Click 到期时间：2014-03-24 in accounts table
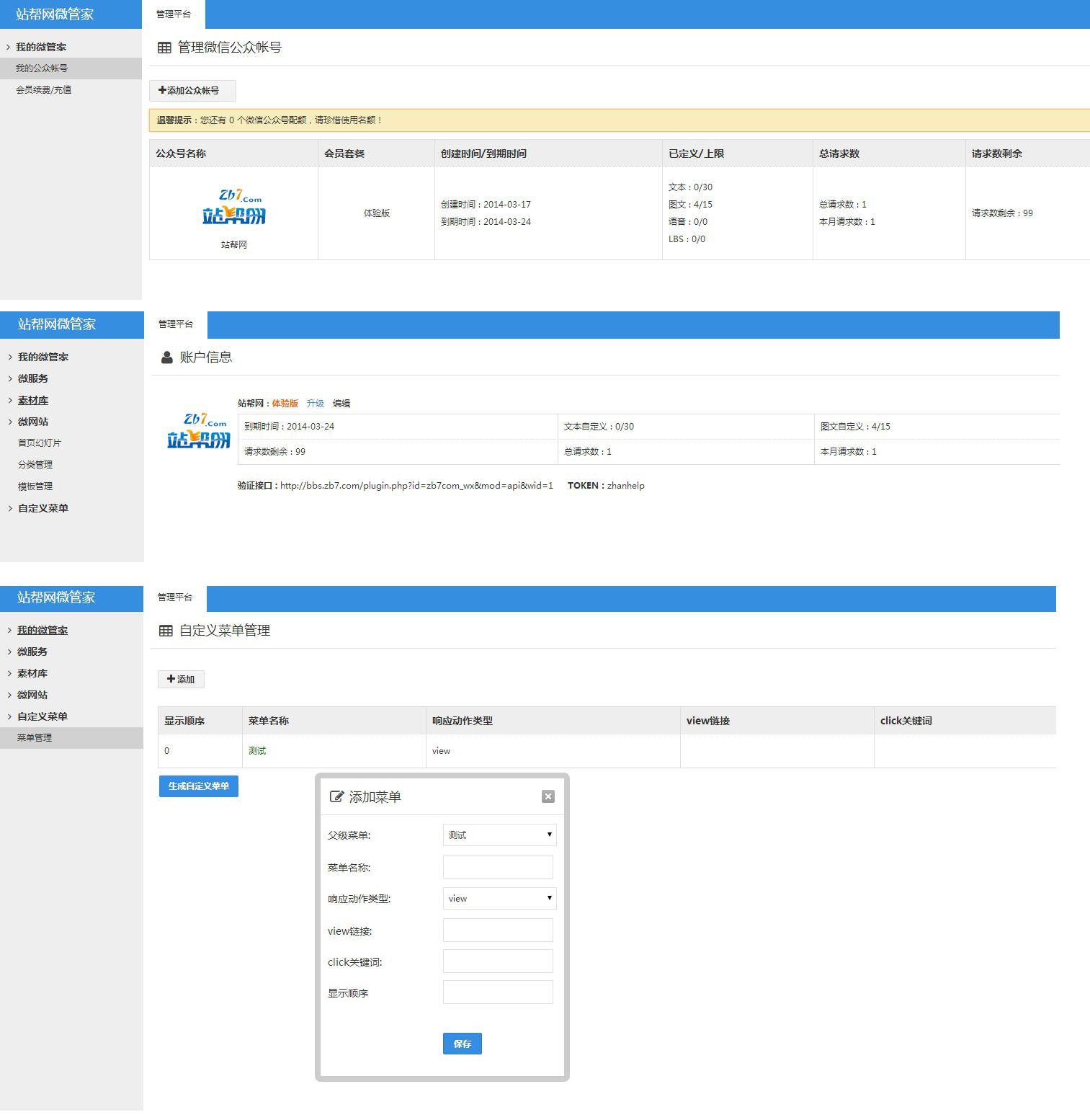The width and height of the screenshot is (1090, 1120). pos(486,222)
